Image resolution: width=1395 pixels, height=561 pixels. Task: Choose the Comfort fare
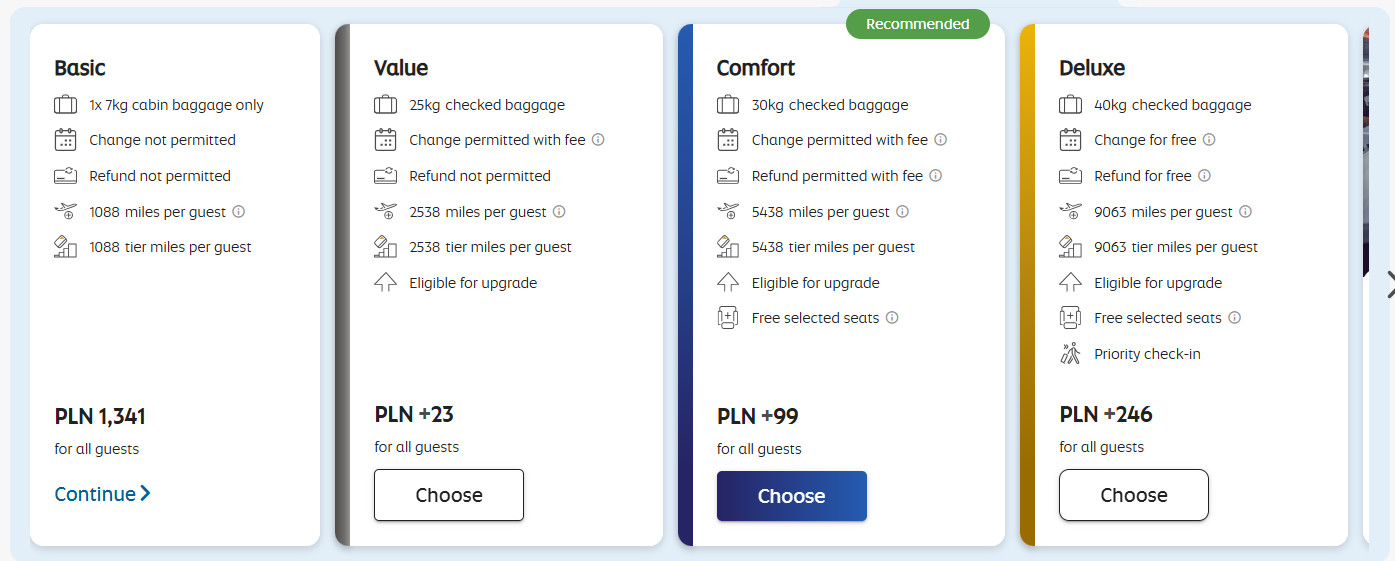[791, 496]
